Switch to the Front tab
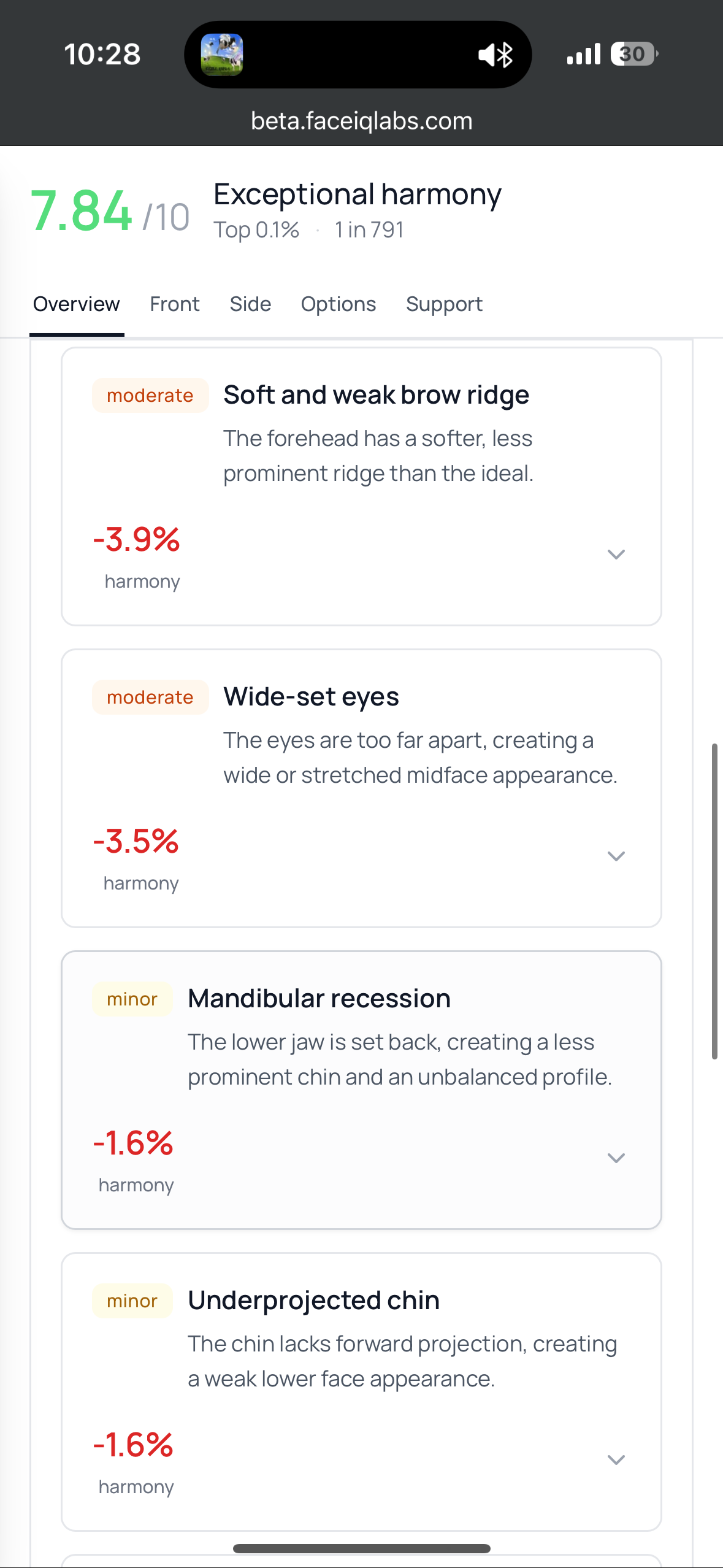Screen dimensions: 723x1568 point(175,304)
